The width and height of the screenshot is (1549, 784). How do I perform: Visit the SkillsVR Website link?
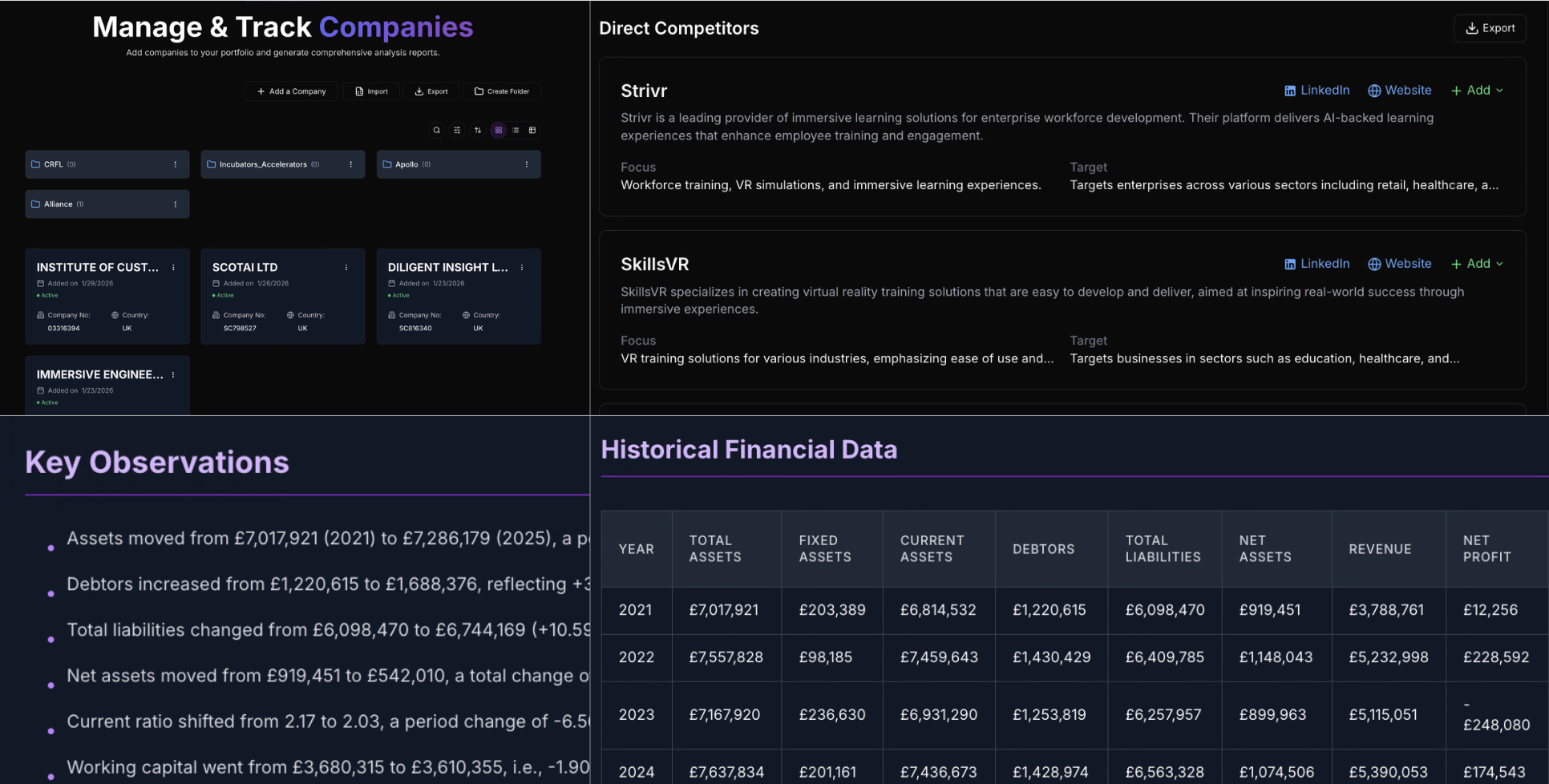tap(1399, 264)
